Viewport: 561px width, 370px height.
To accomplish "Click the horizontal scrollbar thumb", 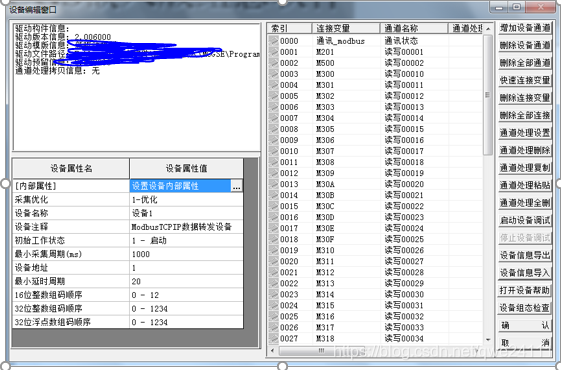I will tap(322, 351).
